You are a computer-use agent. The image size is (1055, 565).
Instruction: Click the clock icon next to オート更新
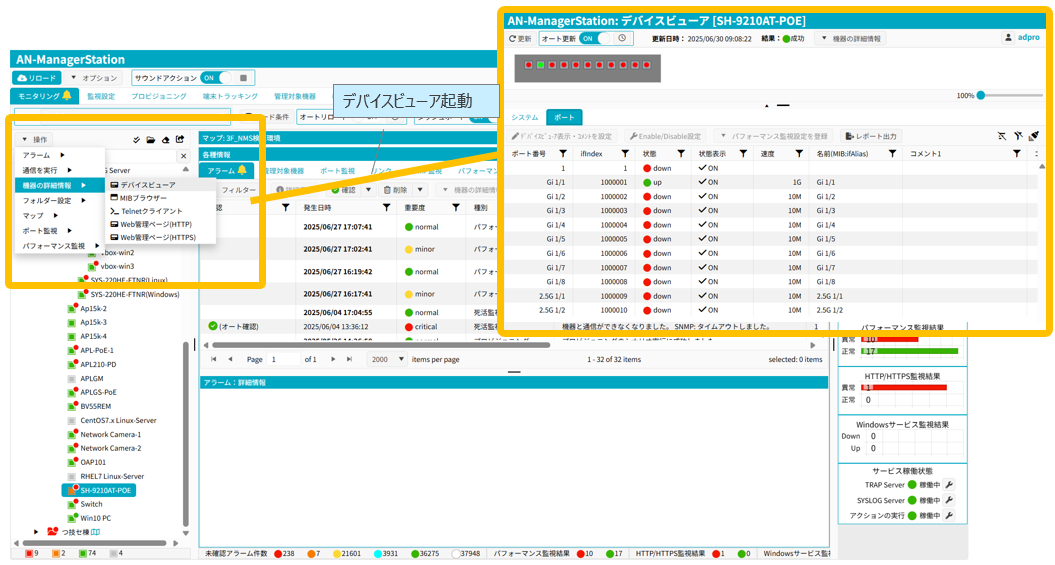[x=622, y=38]
